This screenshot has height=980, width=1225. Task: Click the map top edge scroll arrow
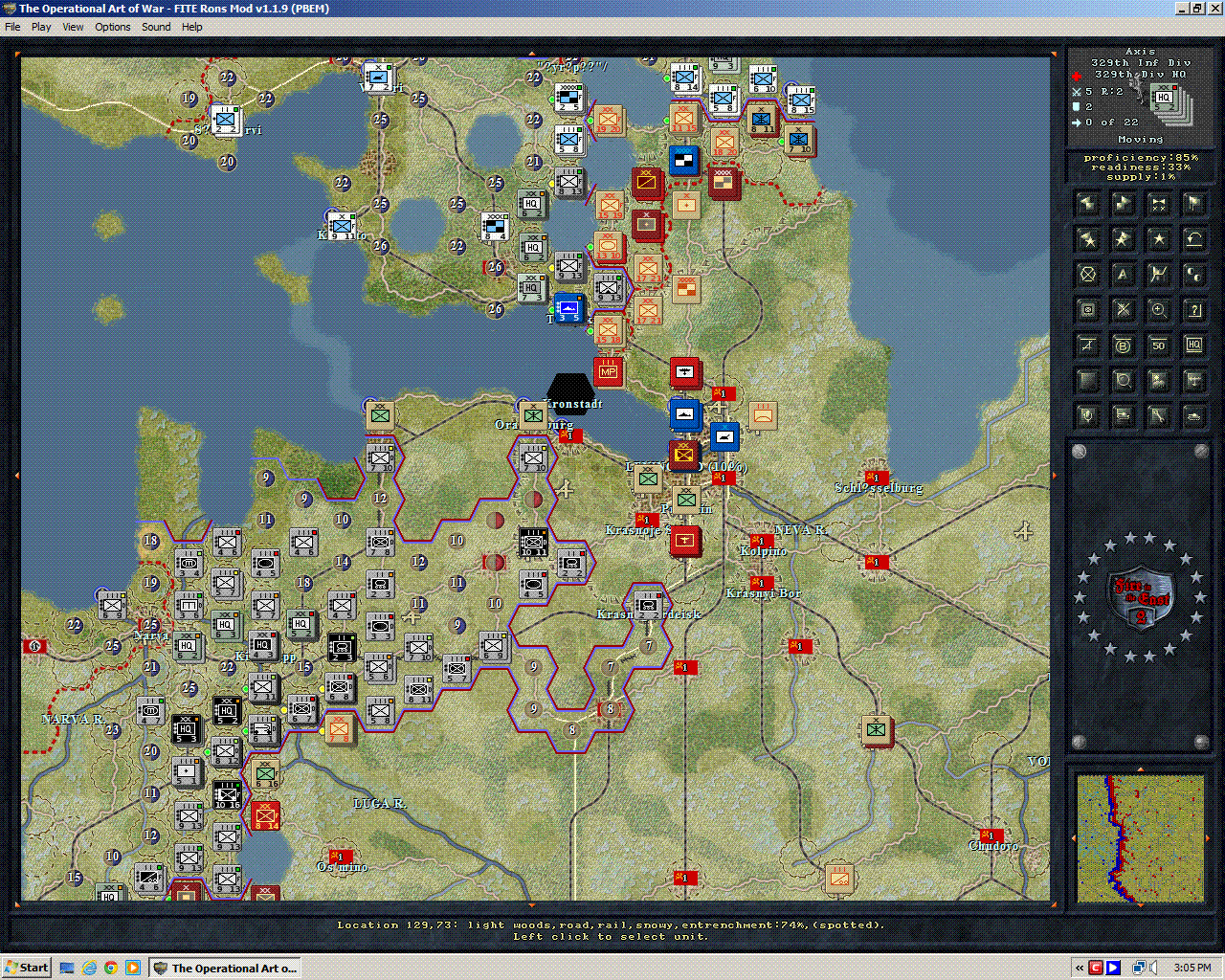[533, 53]
